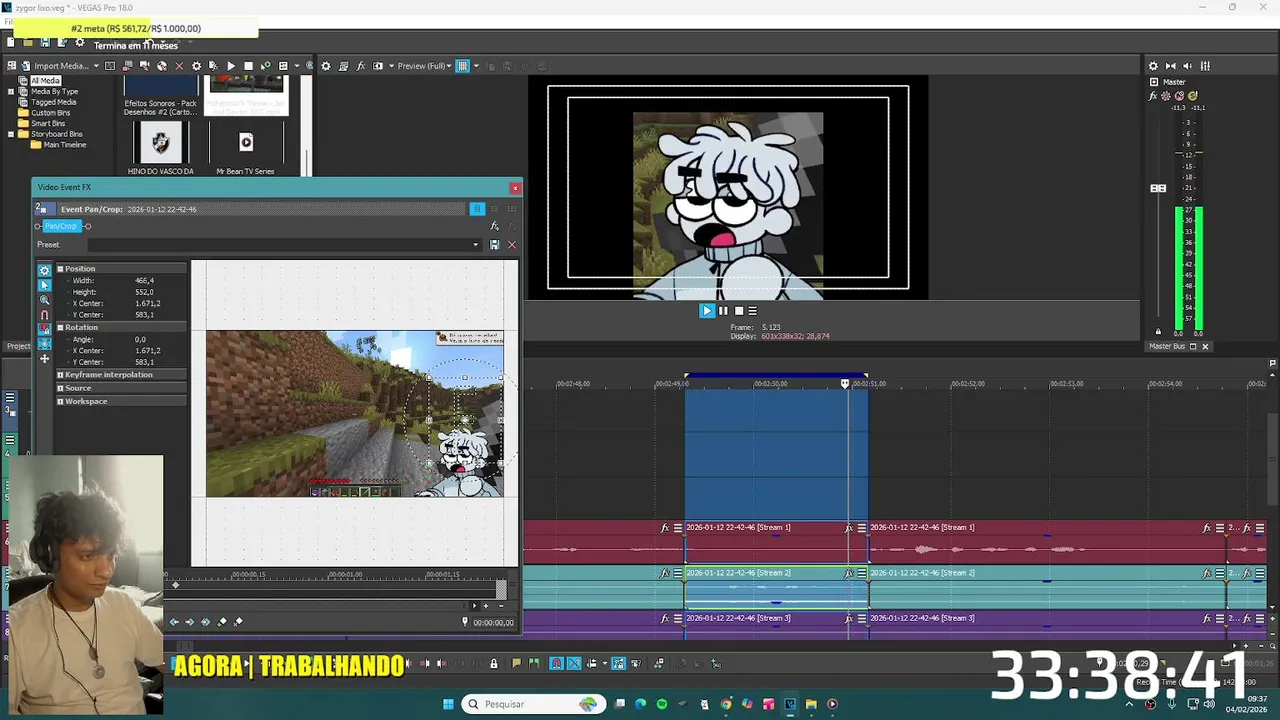Select the Pan/Crop plug-in chain button

[x=61, y=226]
